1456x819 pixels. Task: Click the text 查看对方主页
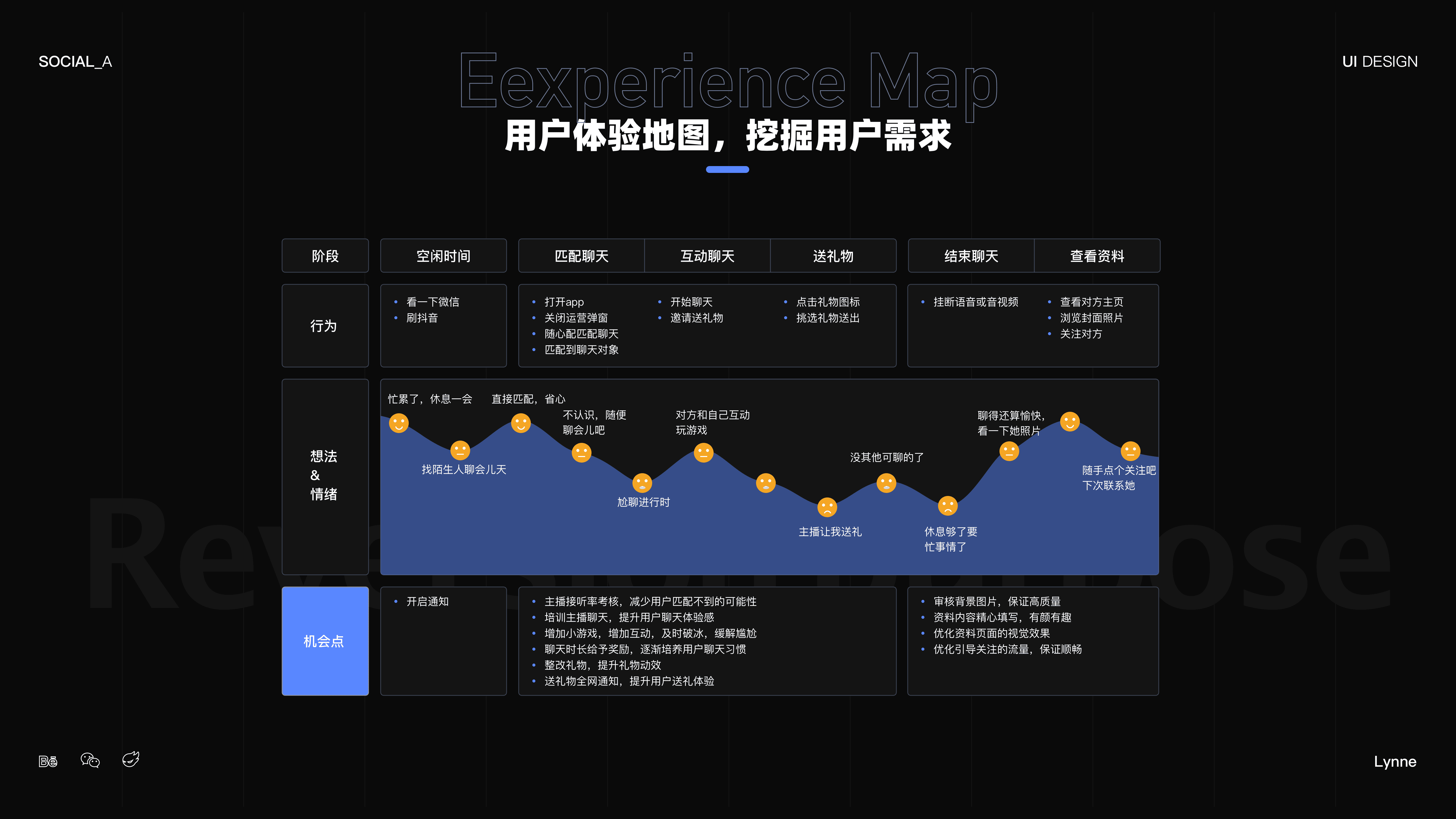[x=1091, y=302]
